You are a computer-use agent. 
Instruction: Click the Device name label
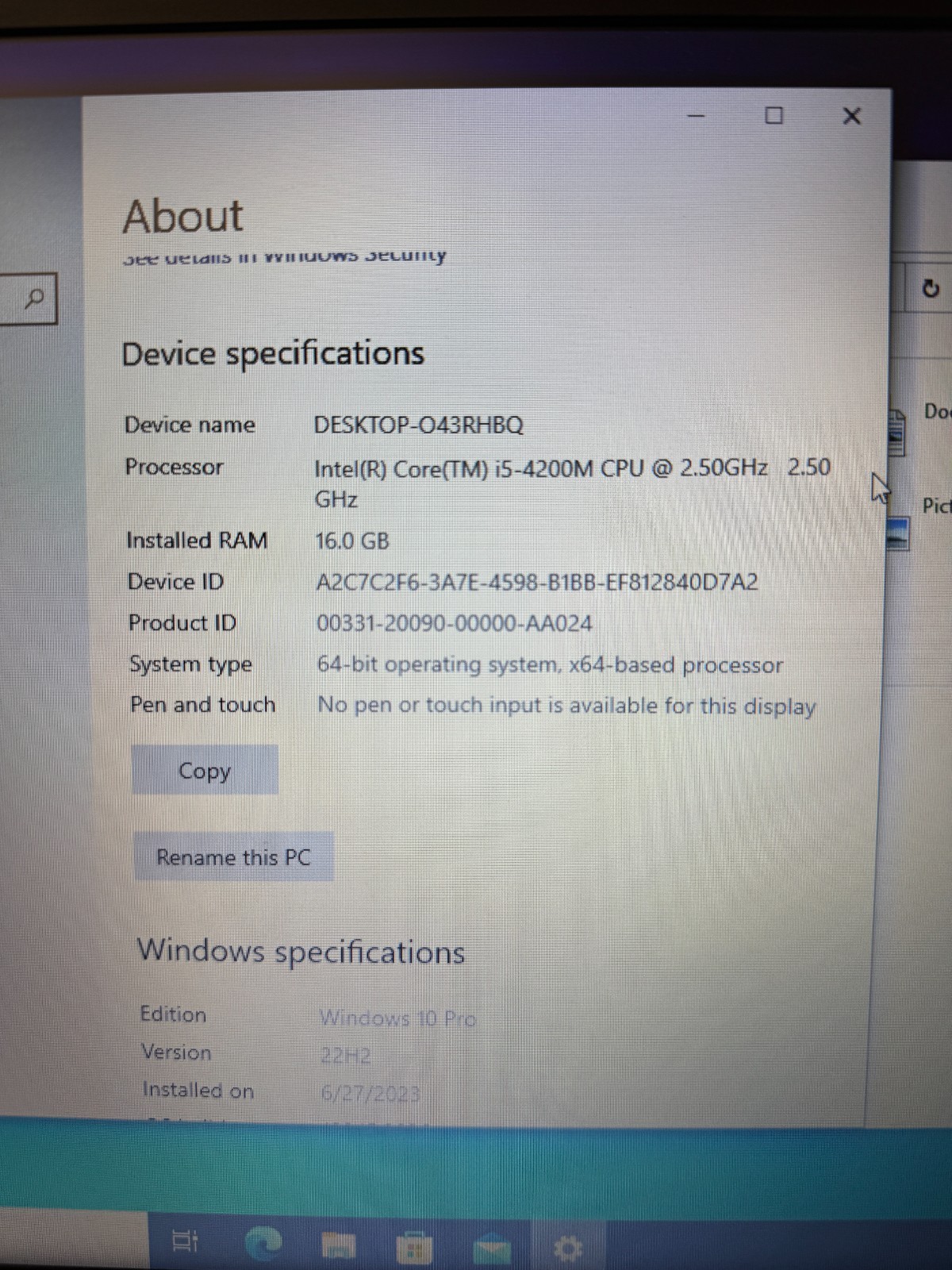[190, 425]
